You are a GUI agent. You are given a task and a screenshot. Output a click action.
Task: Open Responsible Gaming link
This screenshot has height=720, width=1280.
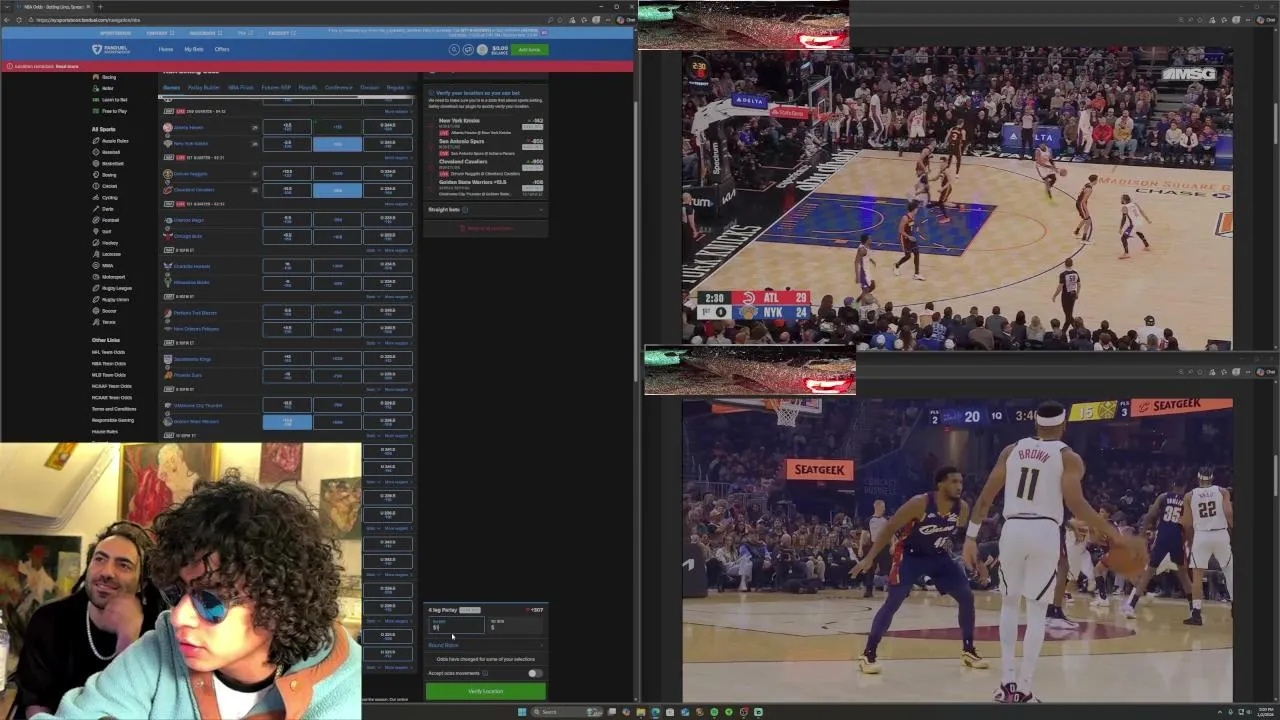113,420
